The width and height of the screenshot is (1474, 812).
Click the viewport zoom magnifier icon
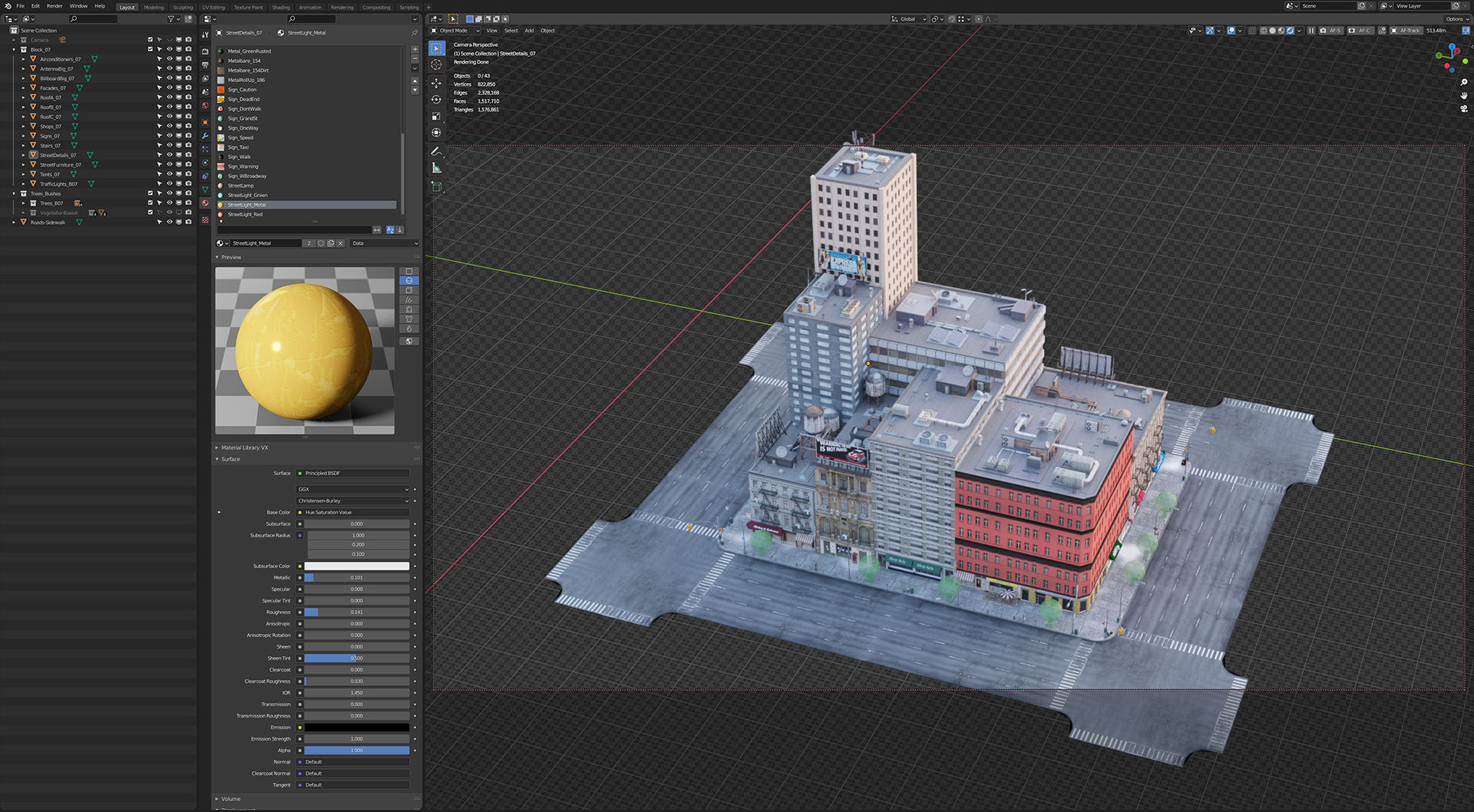tap(1464, 82)
